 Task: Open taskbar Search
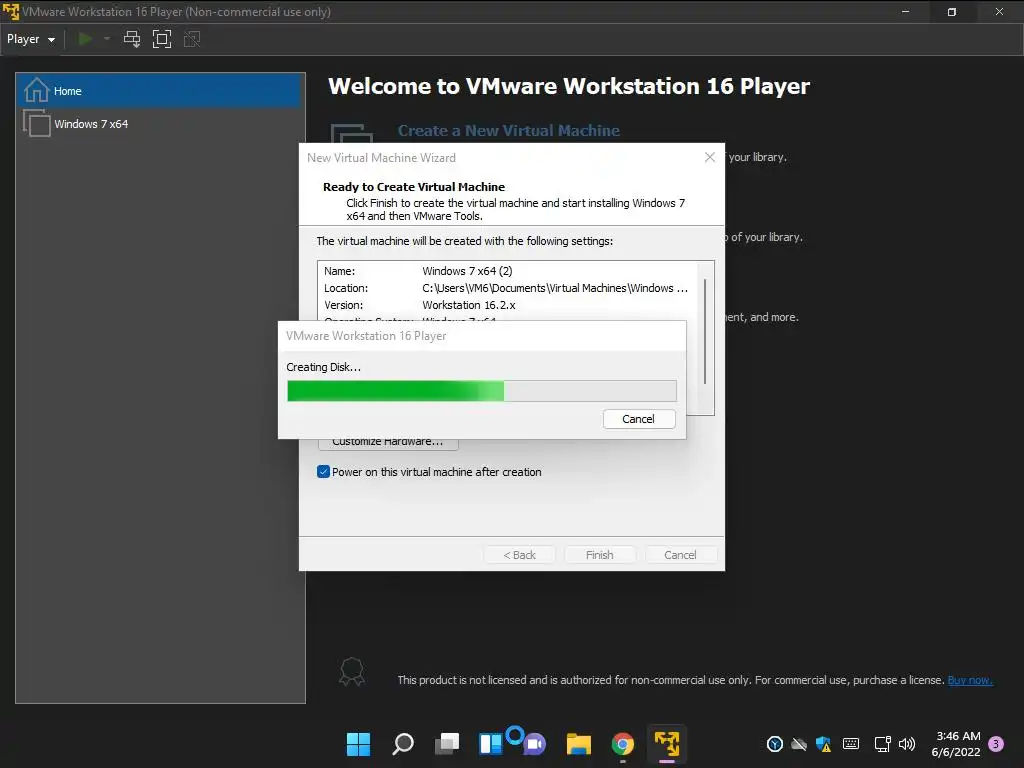[x=403, y=744]
